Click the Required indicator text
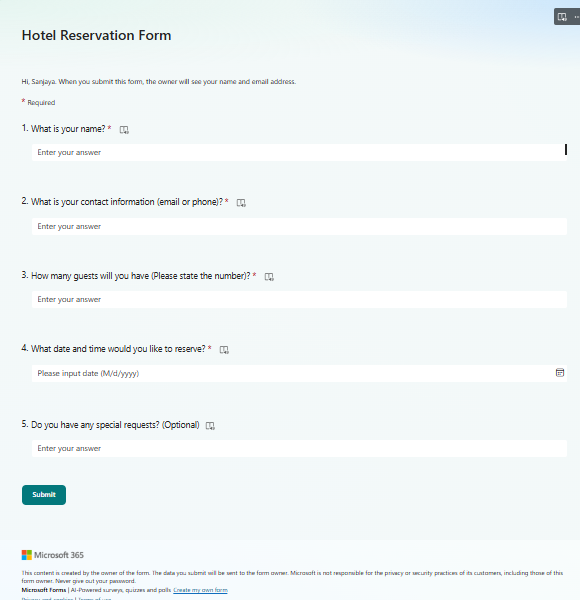Screen dimensions: 580x600 pos(41,103)
